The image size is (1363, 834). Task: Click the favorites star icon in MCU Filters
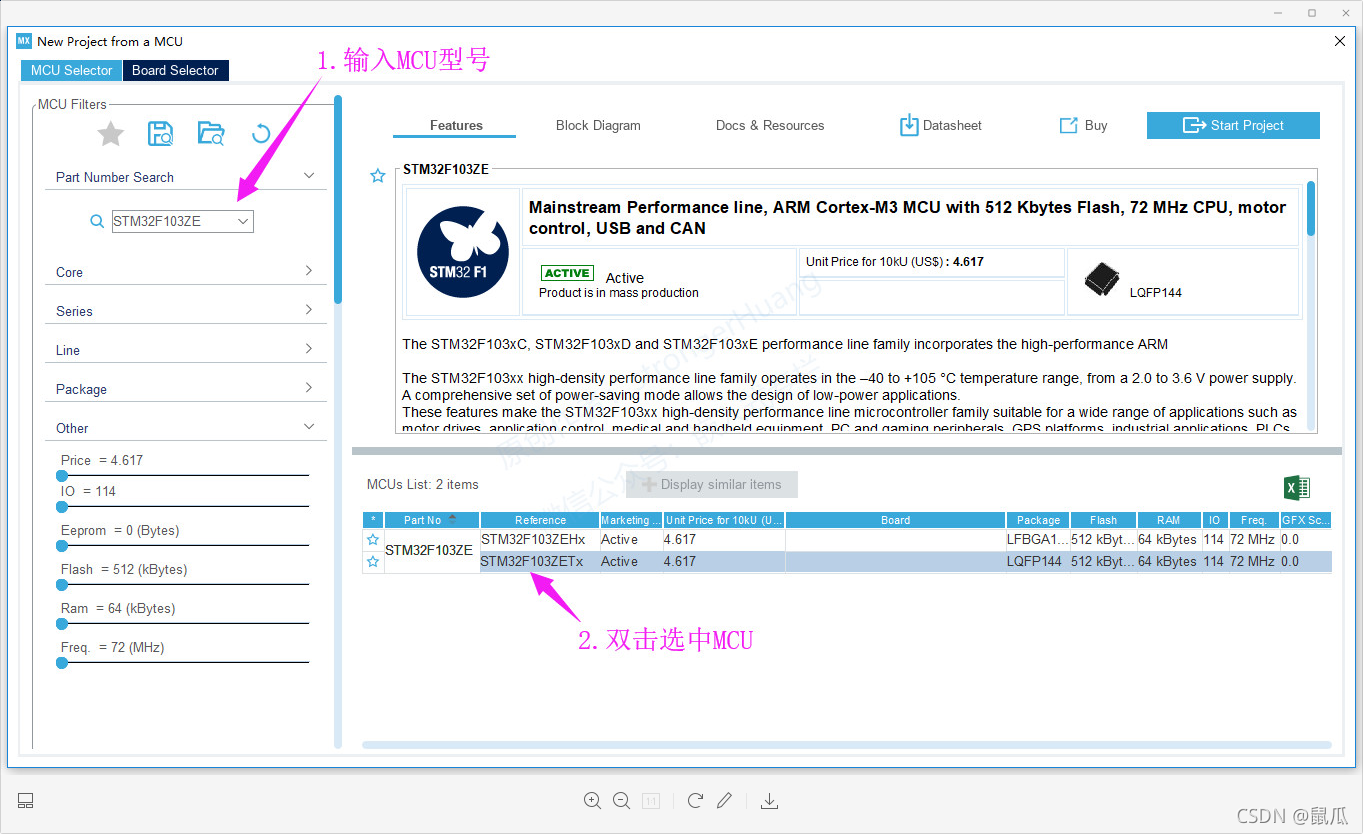[110, 133]
